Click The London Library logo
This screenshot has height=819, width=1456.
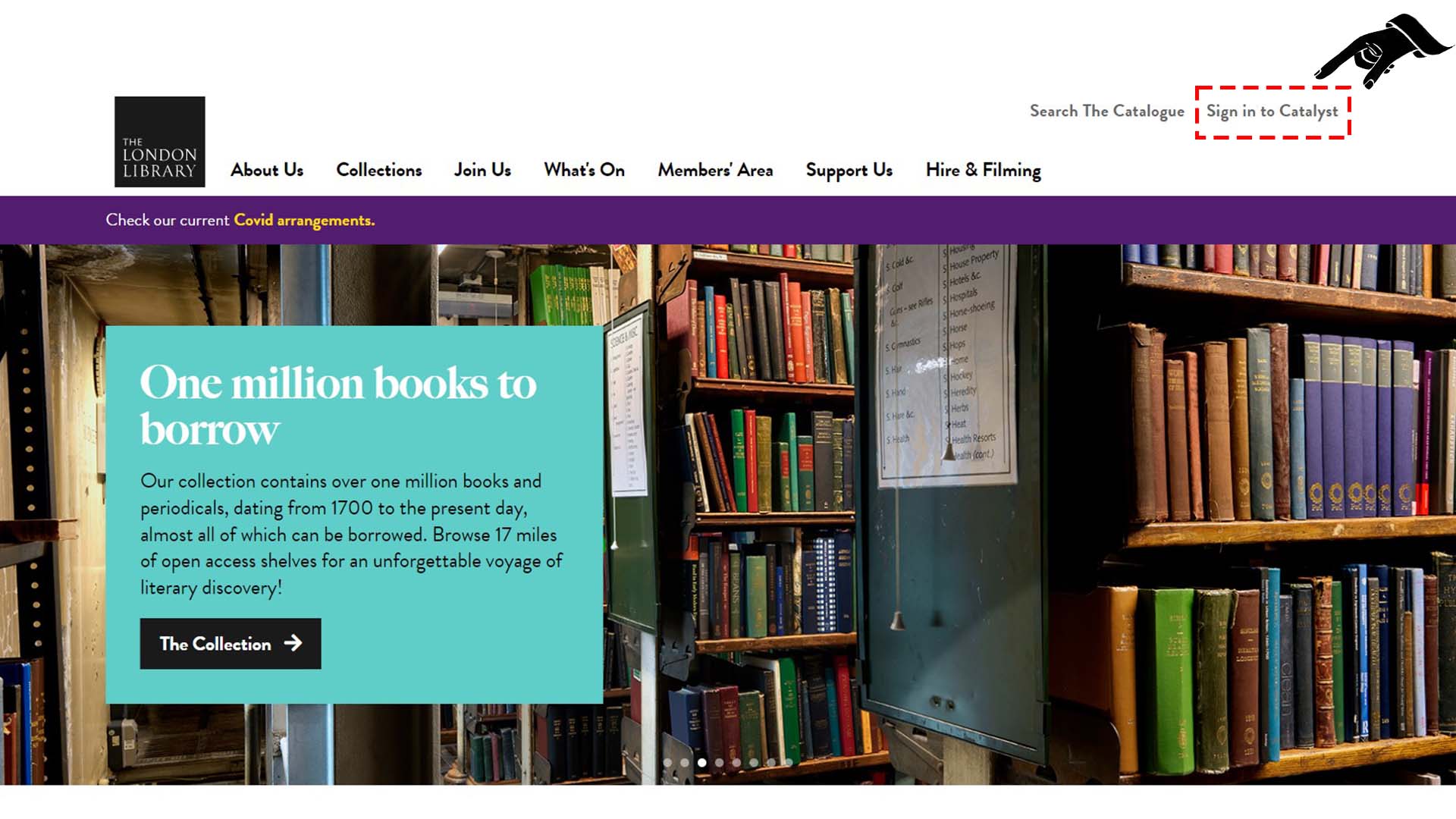(159, 142)
